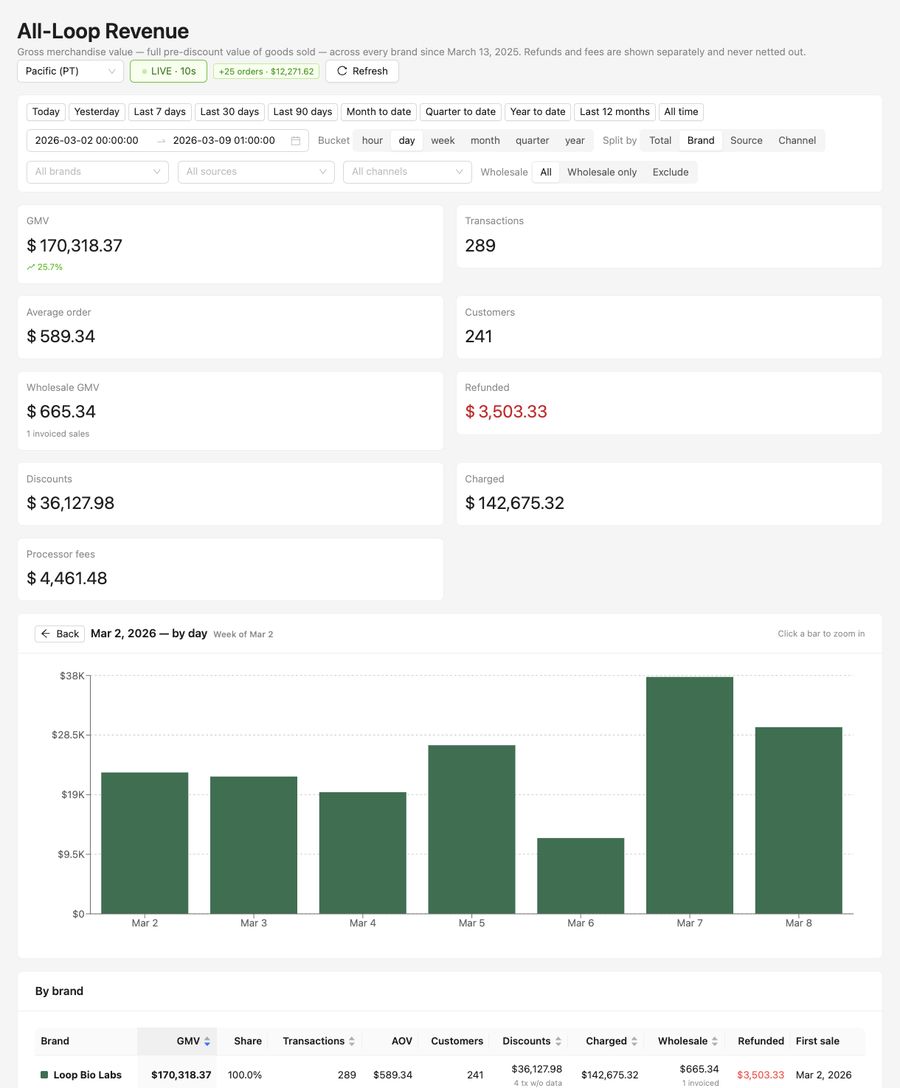Set bucket to year

click(575, 140)
